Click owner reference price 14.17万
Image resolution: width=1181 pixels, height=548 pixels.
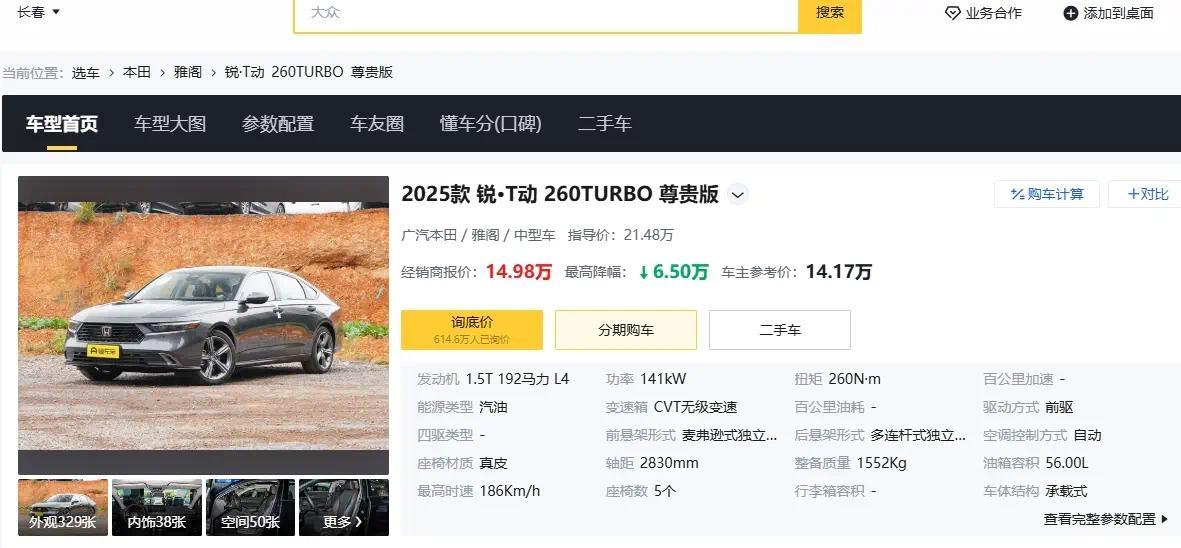(x=839, y=272)
